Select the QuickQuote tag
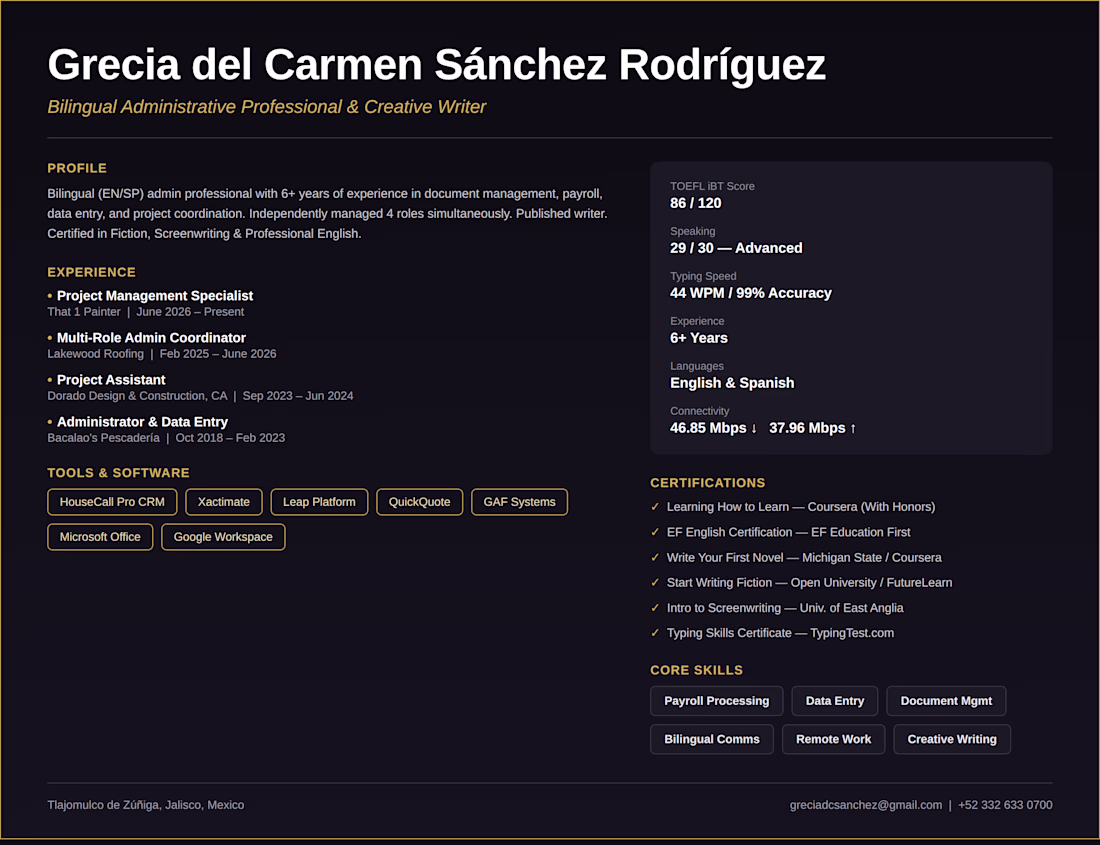1100x845 pixels. [420, 502]
